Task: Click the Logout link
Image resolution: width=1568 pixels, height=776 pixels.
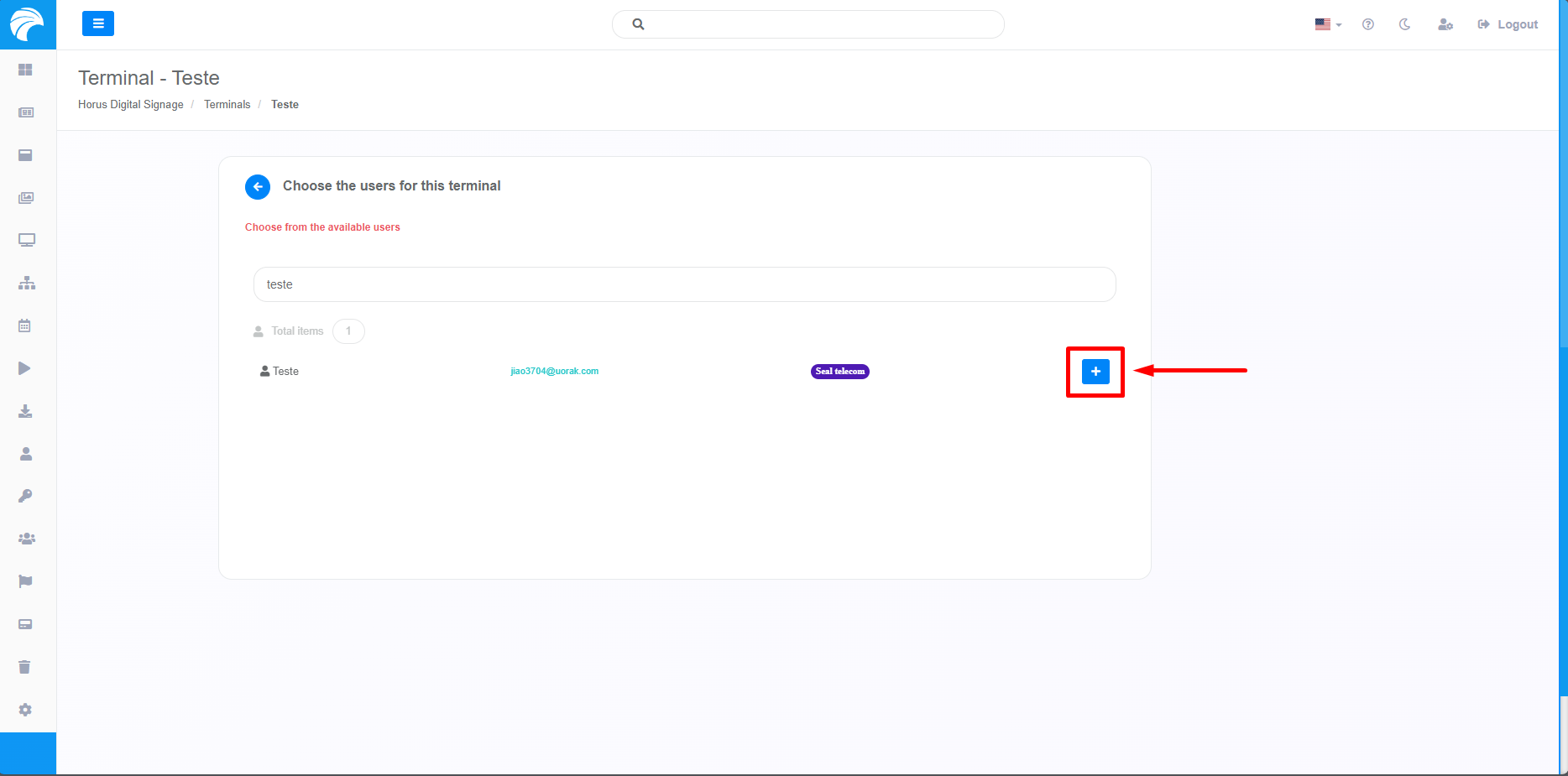Action: coord(1508,24)
